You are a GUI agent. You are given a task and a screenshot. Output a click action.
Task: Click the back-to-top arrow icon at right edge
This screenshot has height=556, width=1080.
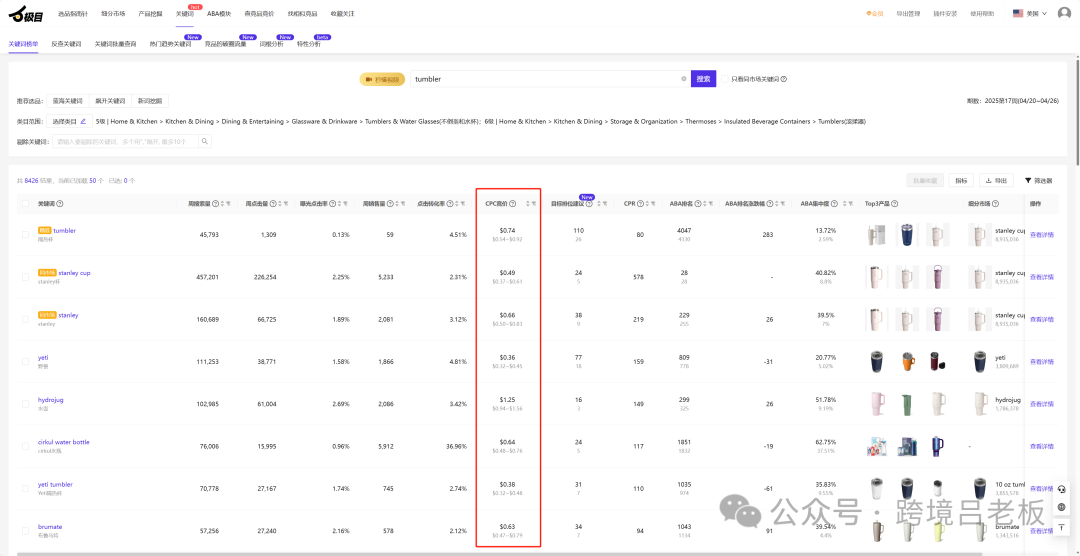(x=1062, y=526)
